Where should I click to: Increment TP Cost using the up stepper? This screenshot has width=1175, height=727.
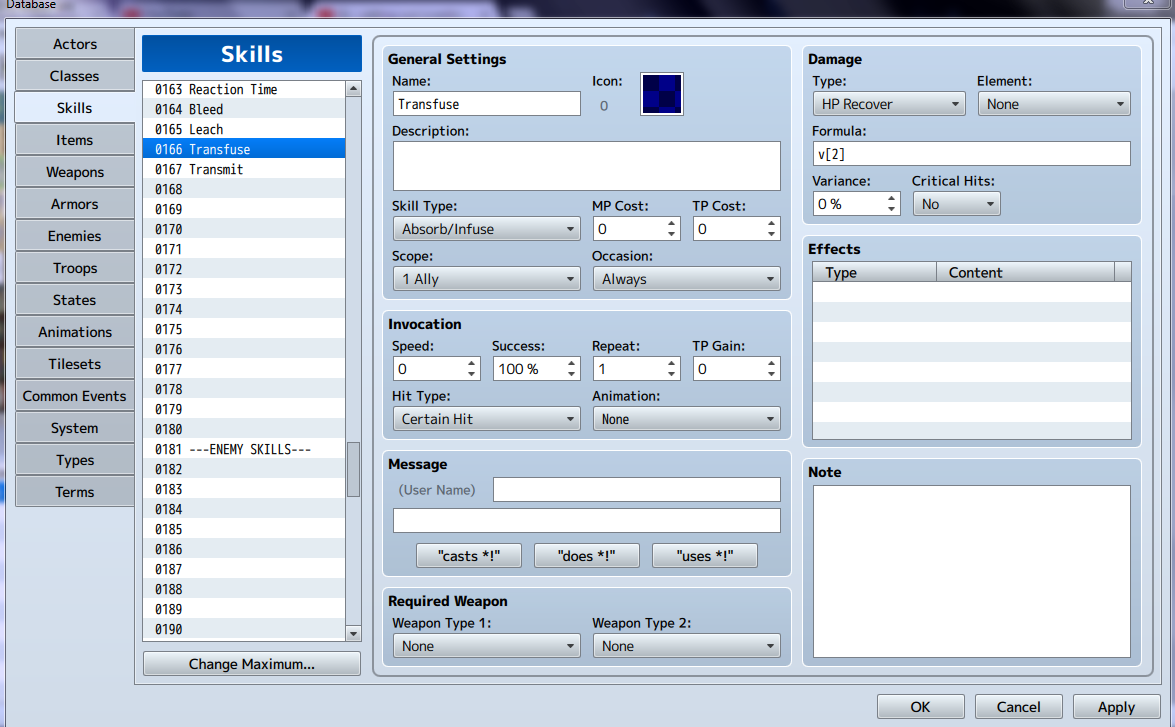(x=772, y=222)
